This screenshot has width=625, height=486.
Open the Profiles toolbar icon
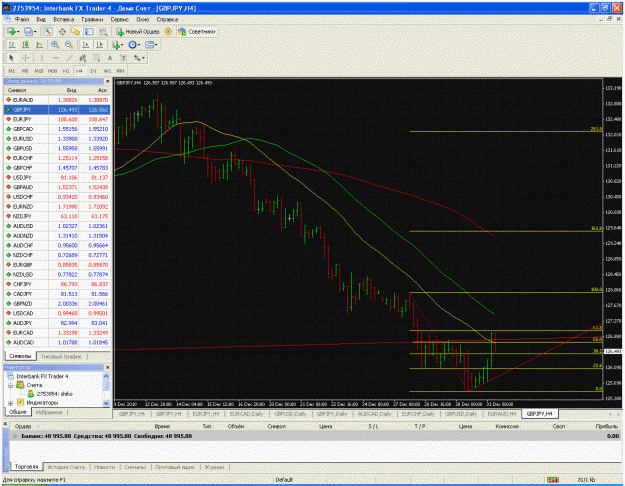pyautogui.click(x=28, y=31)
